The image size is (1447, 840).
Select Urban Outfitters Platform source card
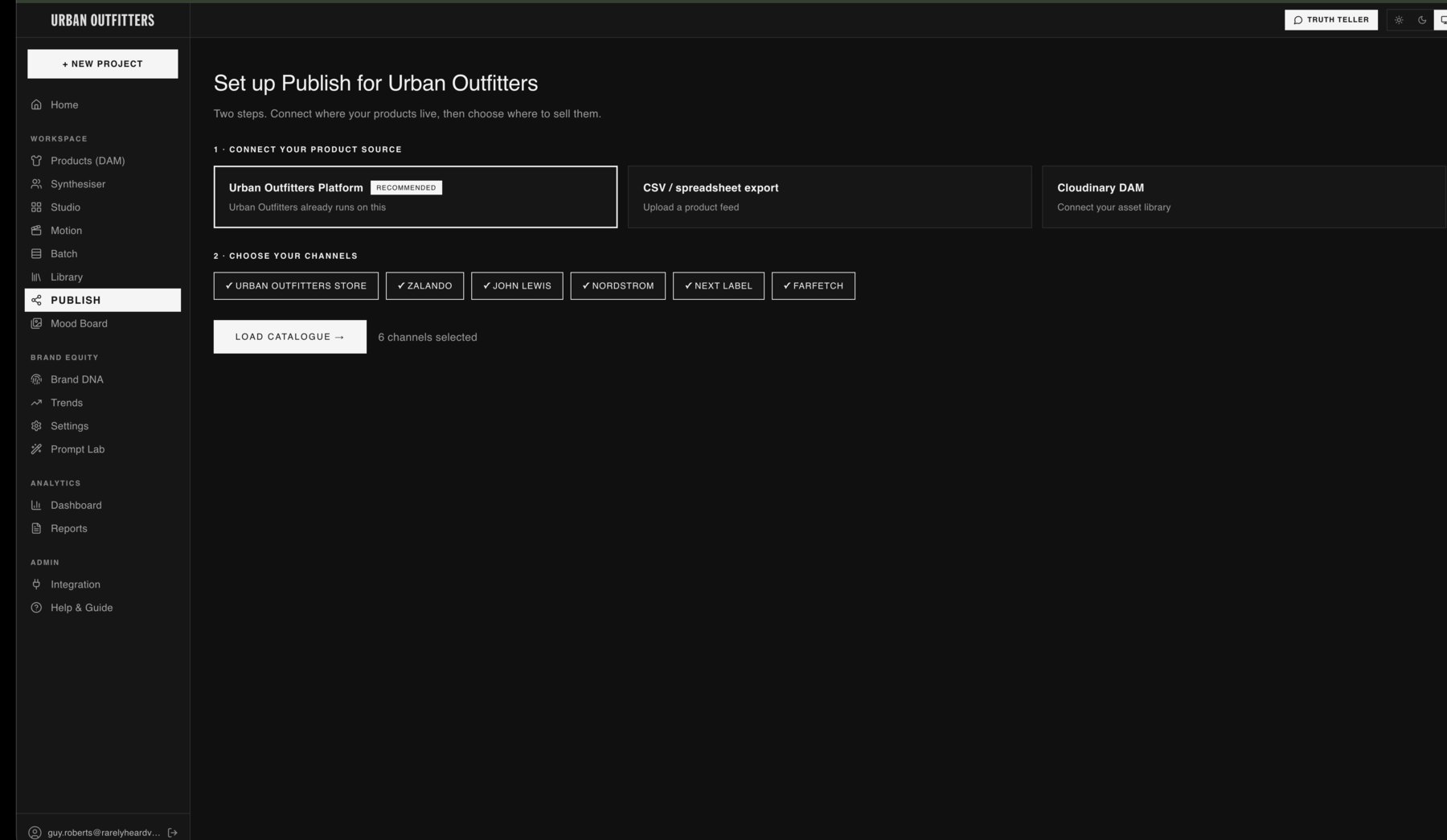pyautogui.click(x=416, y=197)
